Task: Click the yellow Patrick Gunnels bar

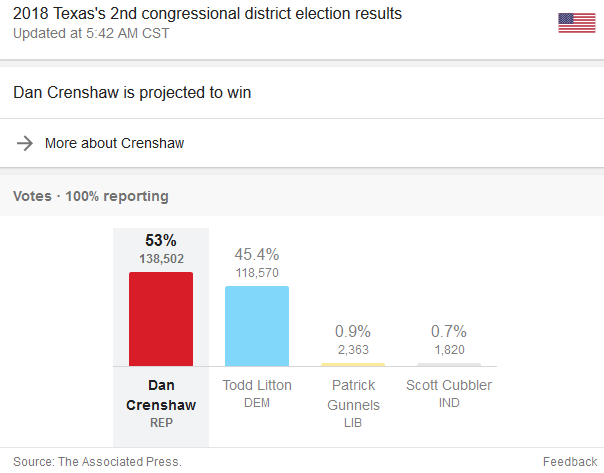Action: point(353,364)
